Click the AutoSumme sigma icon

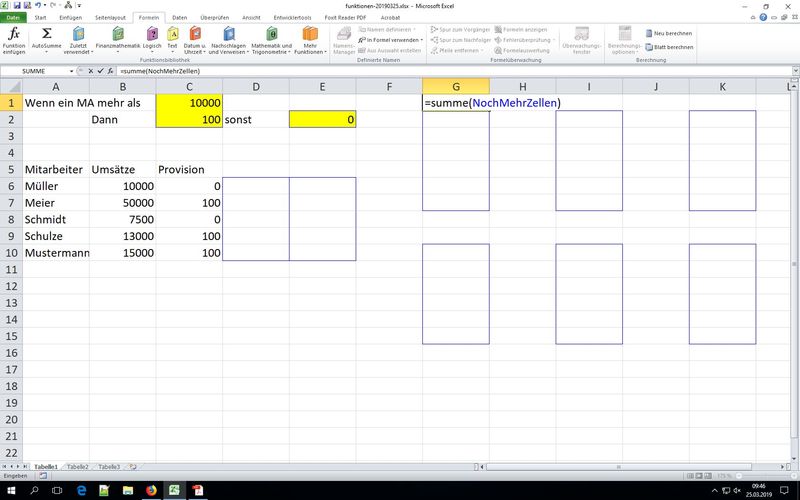pyautogui.click(x=46, y=34)
